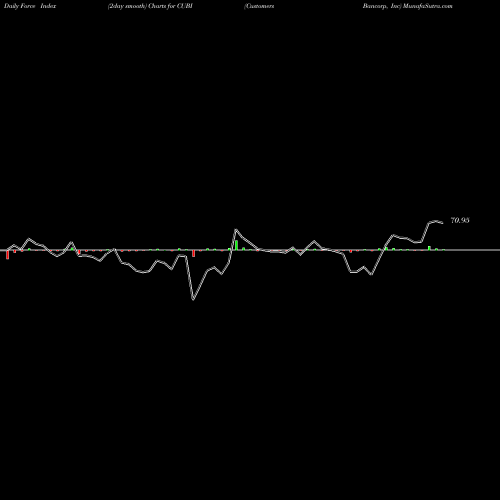Click the '(2day smooth) Charts for CUBI' text
This screenshot has height=500, width=500.
(x=150, y=6)
